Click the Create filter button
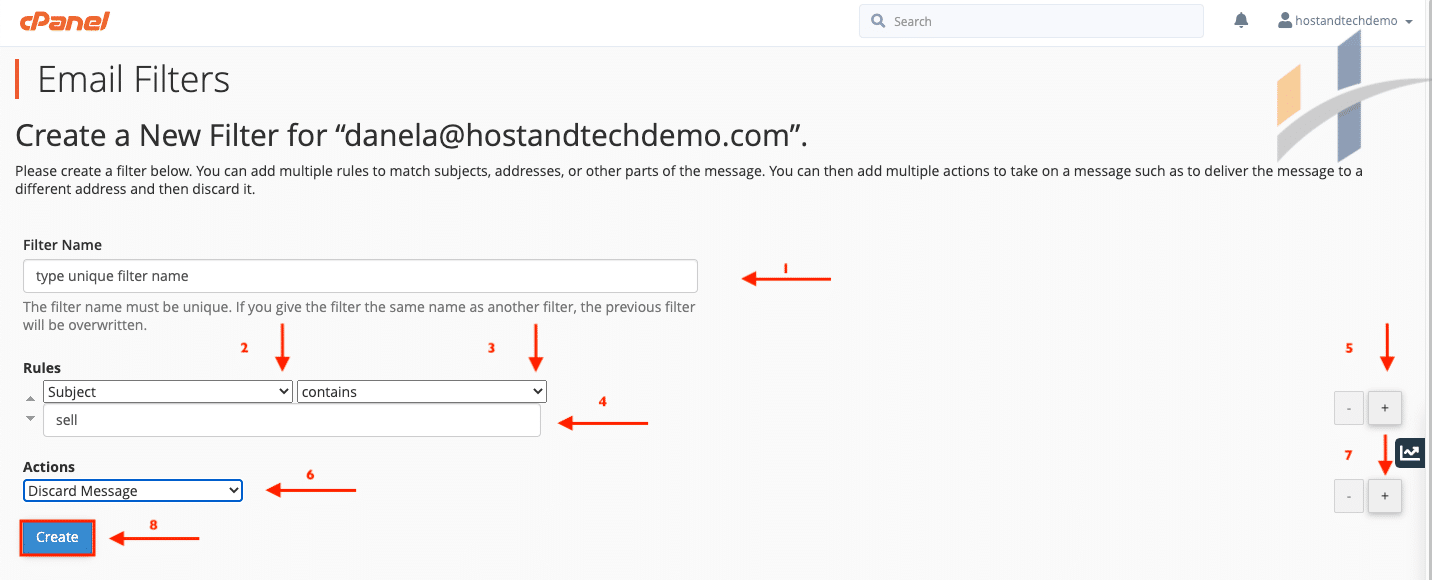Image resolution: width=1432 pixels, height=580 pixels. click(57, 537)
